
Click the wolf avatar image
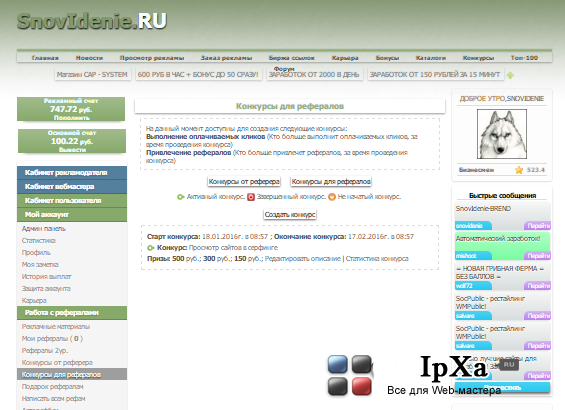[502, 134]
